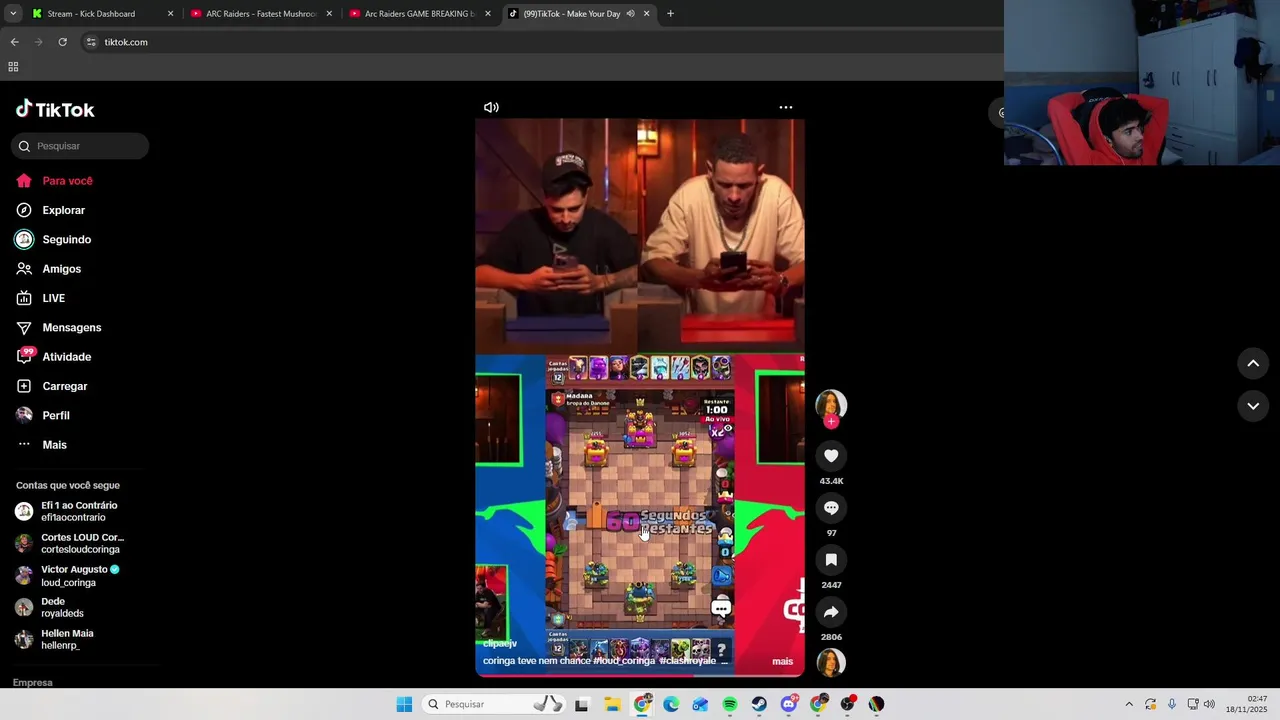Follow the creator via plus badge
The width and height of the screenshot is (1280, 720).
[x=831, y=422]
